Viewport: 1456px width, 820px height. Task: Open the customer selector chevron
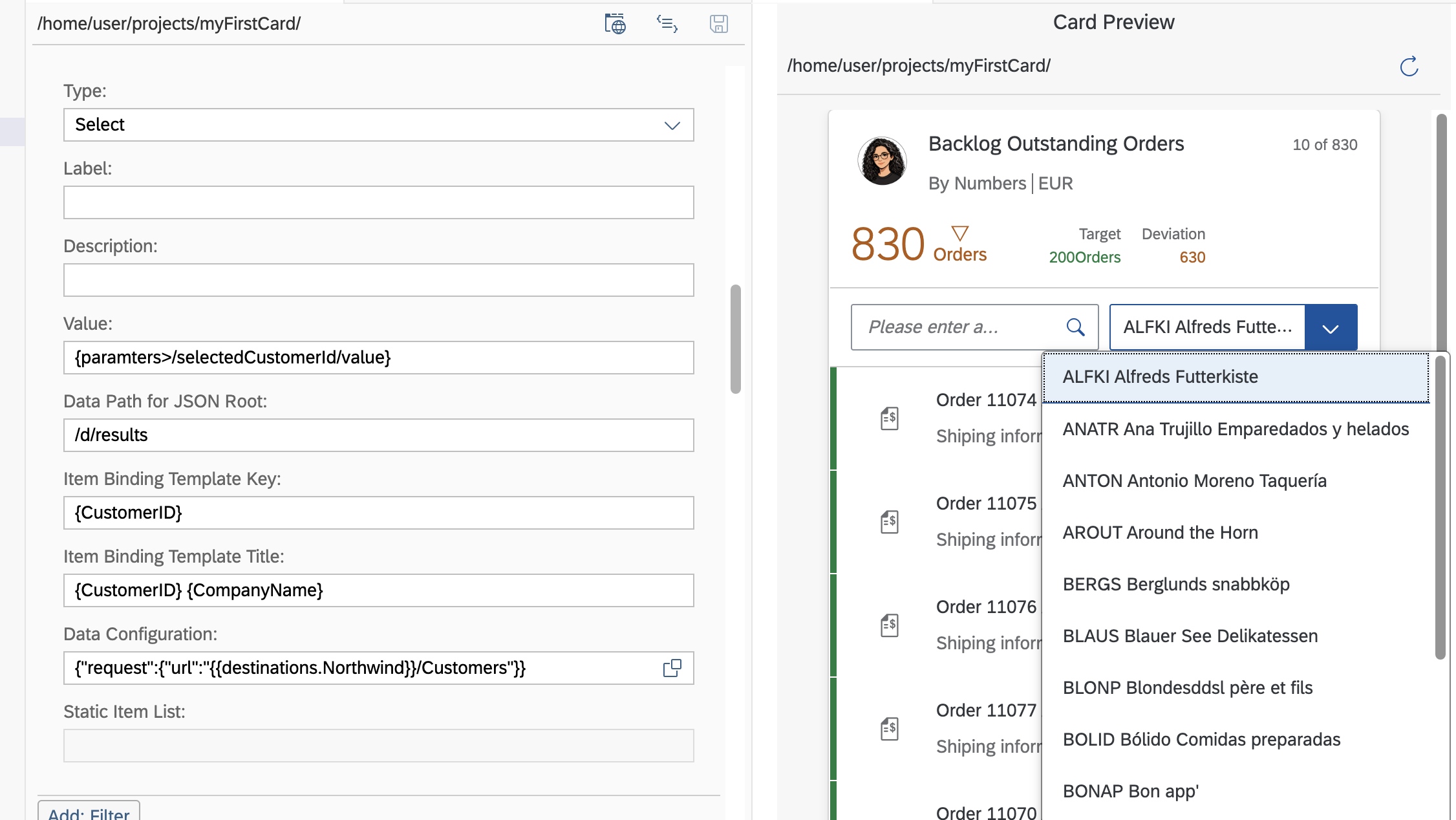1331,327
